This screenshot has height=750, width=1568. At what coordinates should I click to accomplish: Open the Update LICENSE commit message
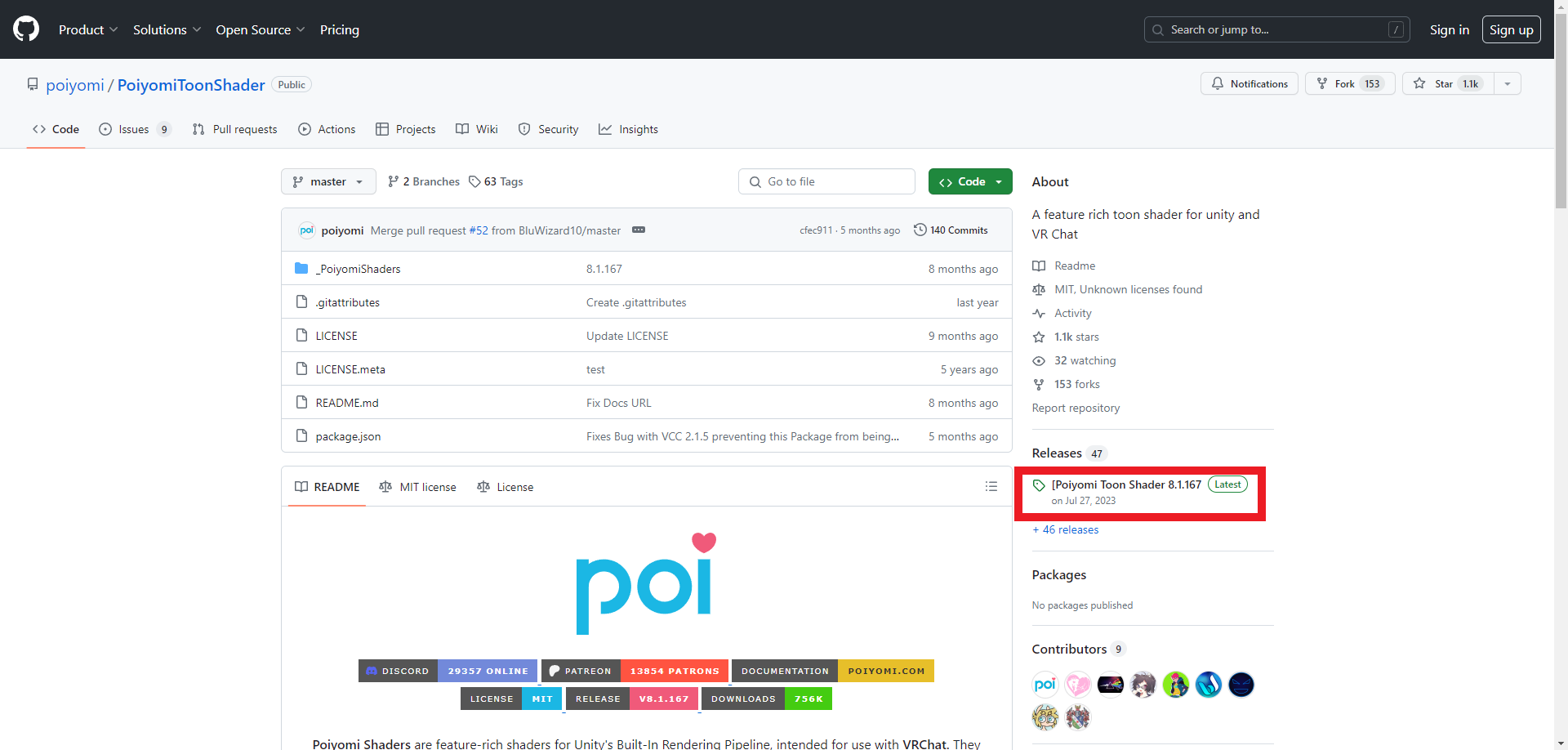point(627,336)
